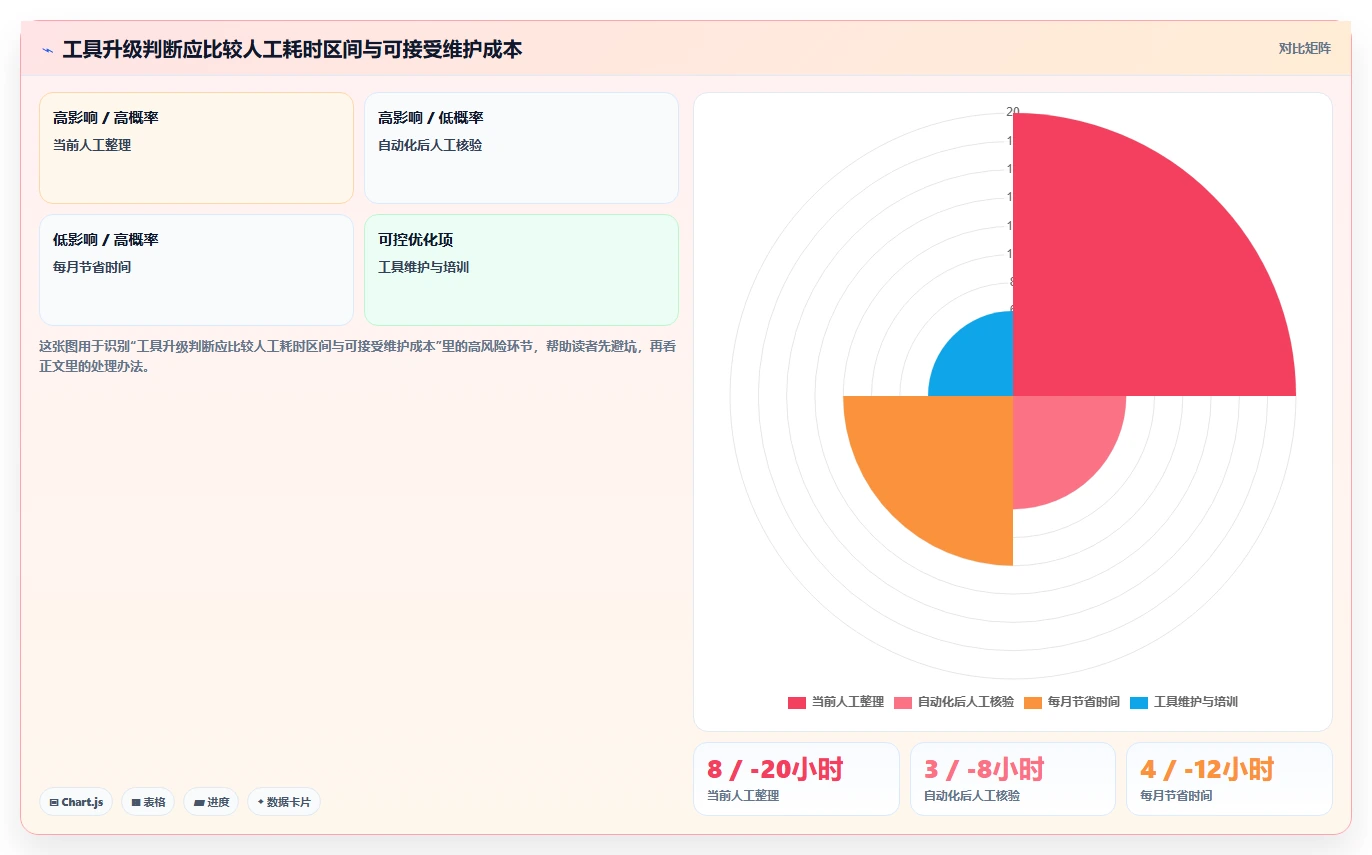Click the 工具维护与培训 legend label

[x=1196, y=702]
